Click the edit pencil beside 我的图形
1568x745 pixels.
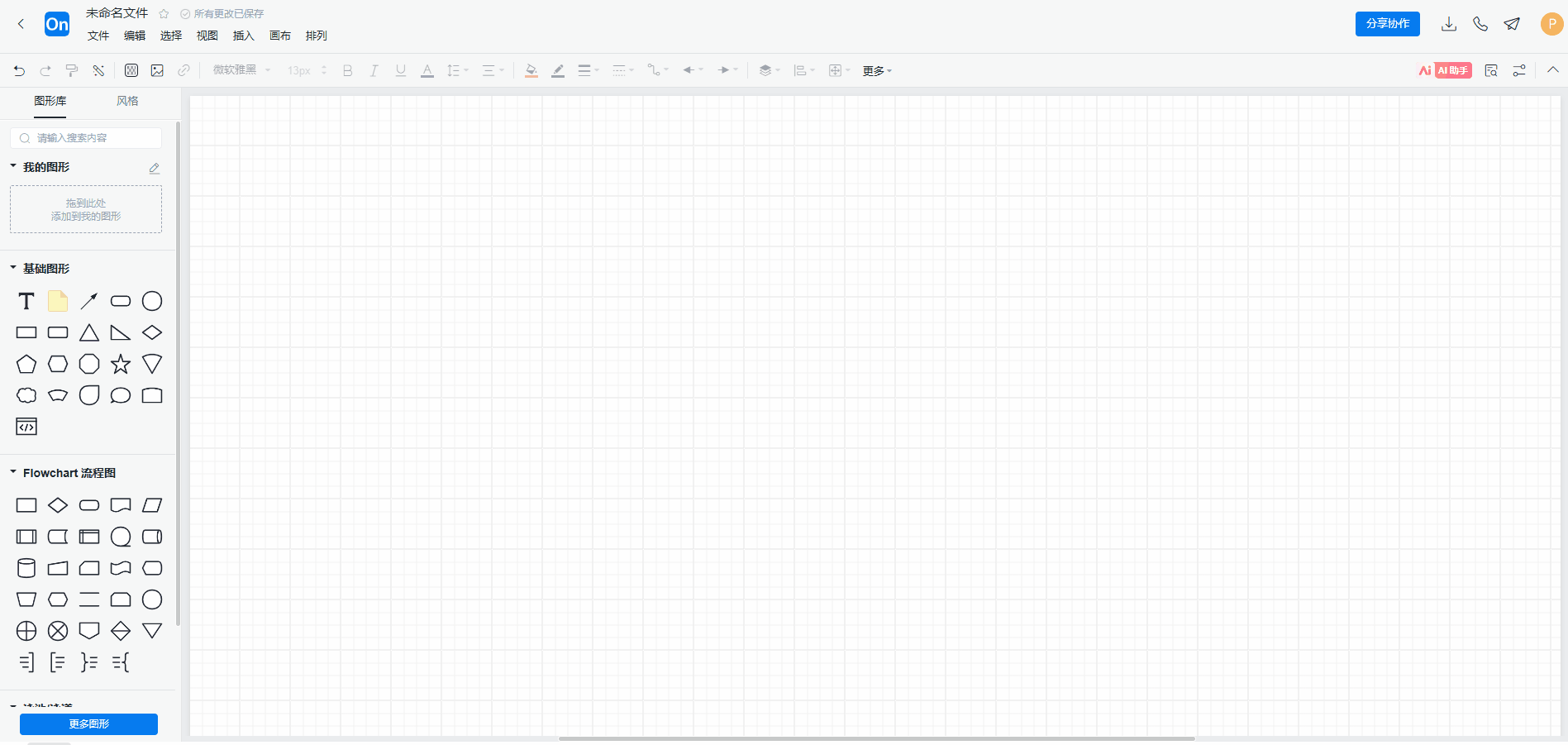tap(155, 168)
